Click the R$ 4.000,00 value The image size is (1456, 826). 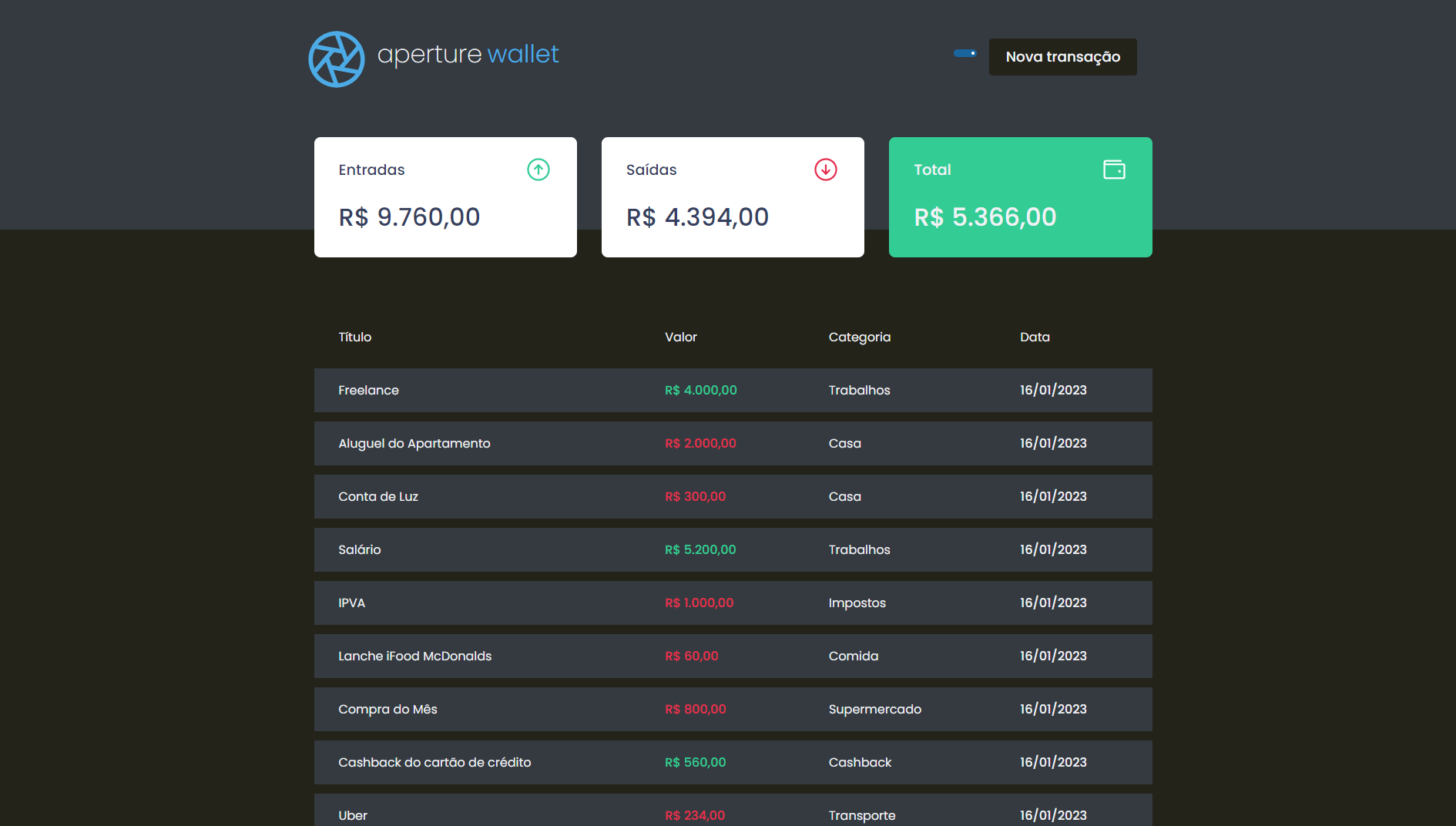pos(701,390)
